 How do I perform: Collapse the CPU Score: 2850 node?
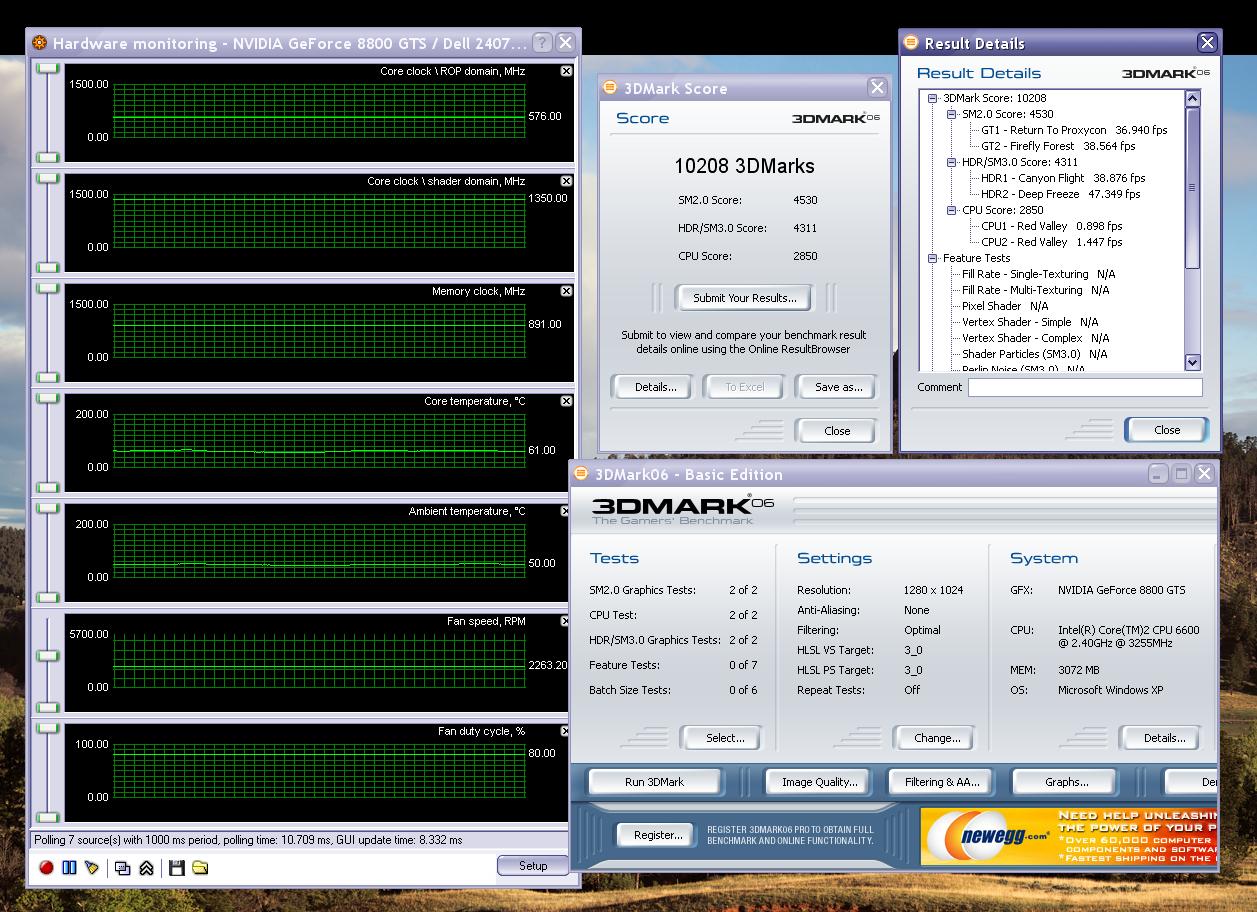point(952,210)
